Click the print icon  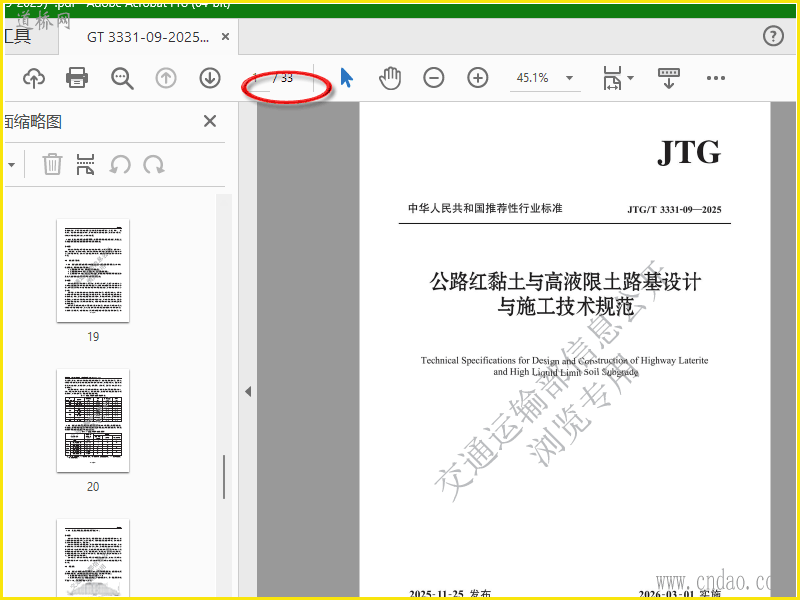click(77, 78)
